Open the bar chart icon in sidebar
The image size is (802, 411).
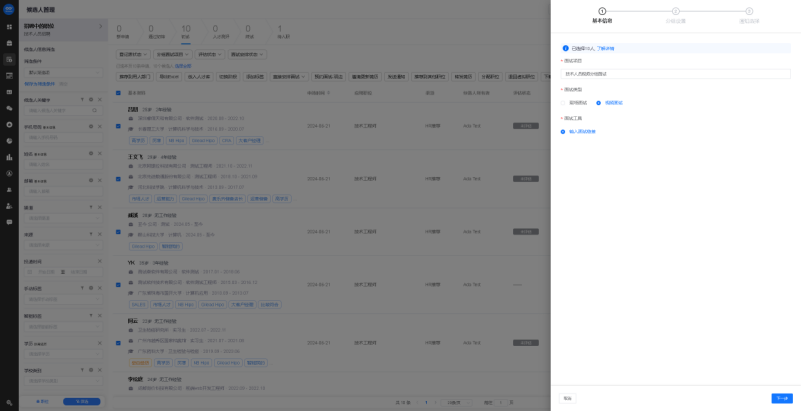coord(9,157)
